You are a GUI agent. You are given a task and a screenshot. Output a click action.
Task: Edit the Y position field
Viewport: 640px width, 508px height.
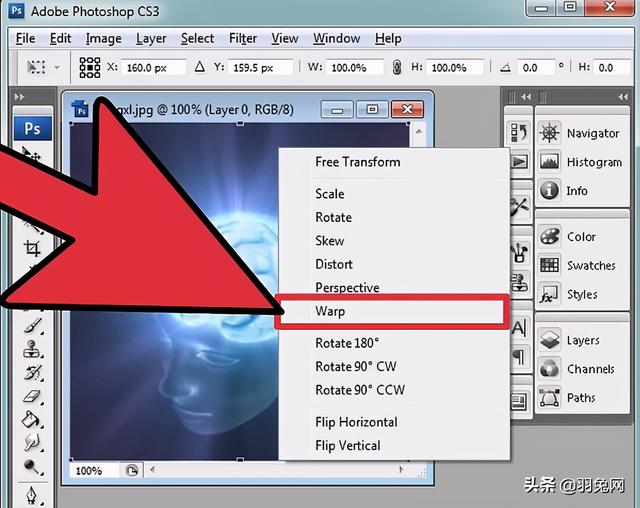(x=260, y=67)
